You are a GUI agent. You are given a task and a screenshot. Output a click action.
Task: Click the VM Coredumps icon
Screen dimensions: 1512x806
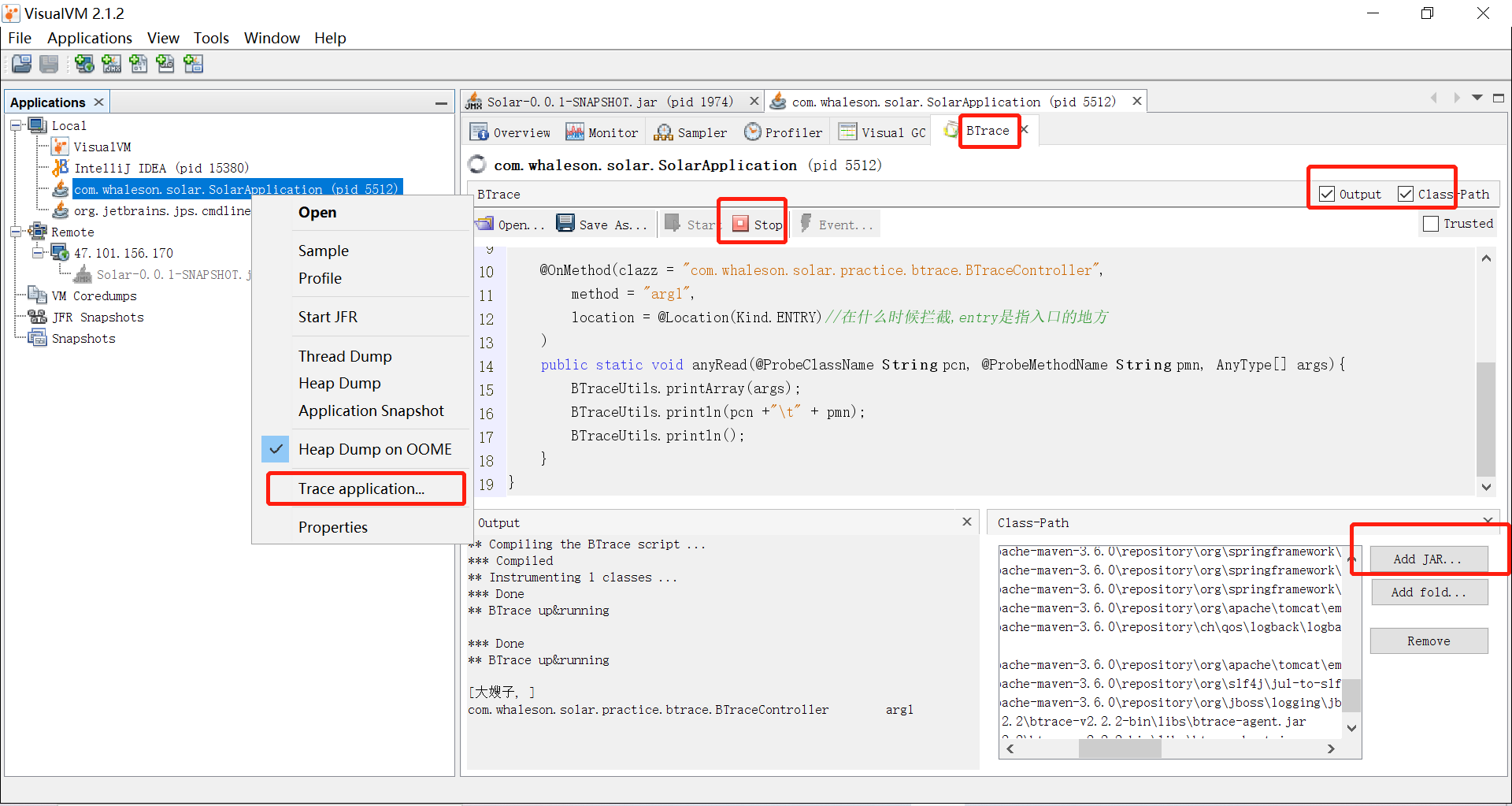tap(38, 295)
